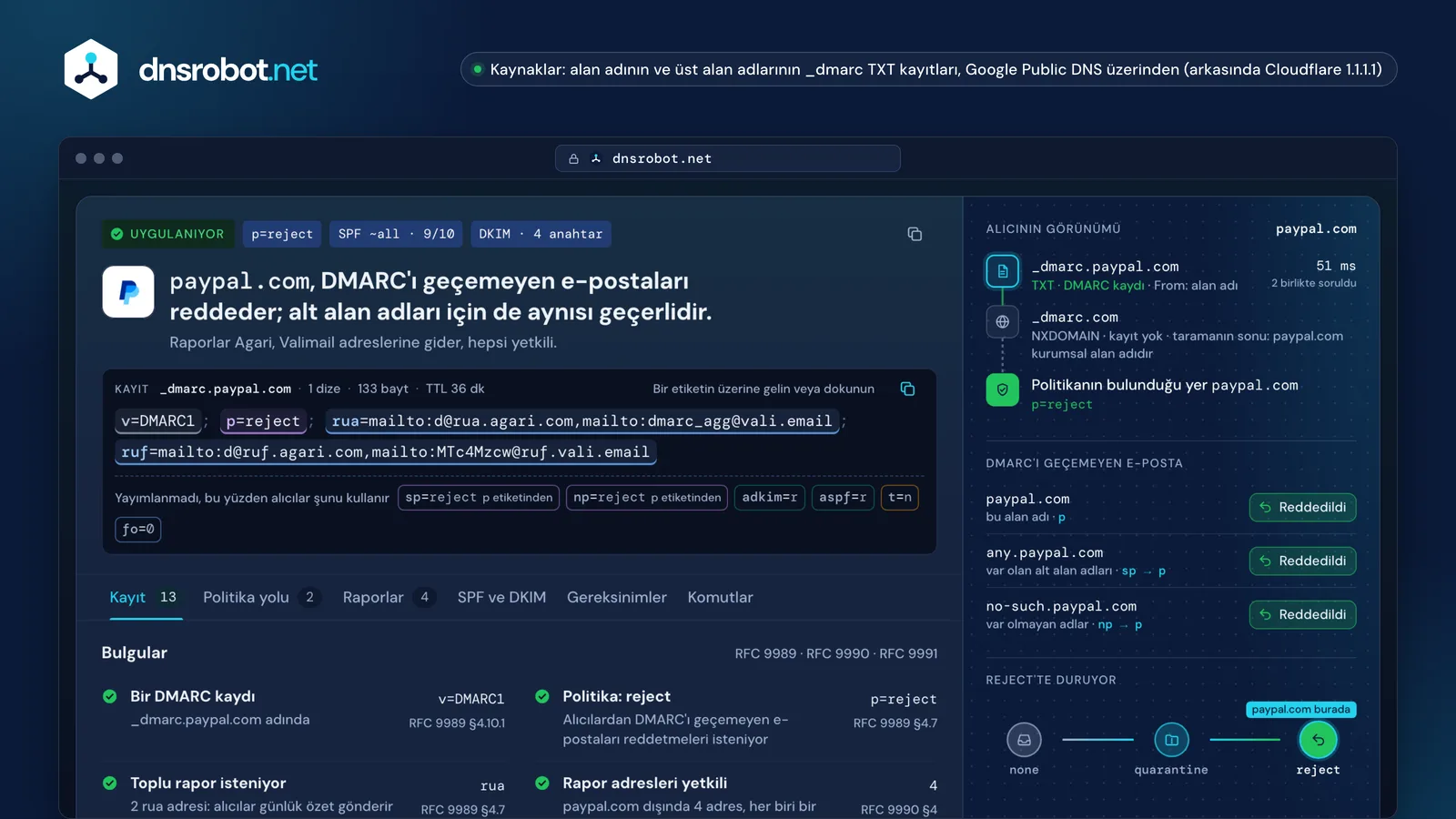Click the RFC 9989 §4.10.1 reference
Image resolution: width=1456 pixels, height=819 pixels.
(x=457, y=723)
